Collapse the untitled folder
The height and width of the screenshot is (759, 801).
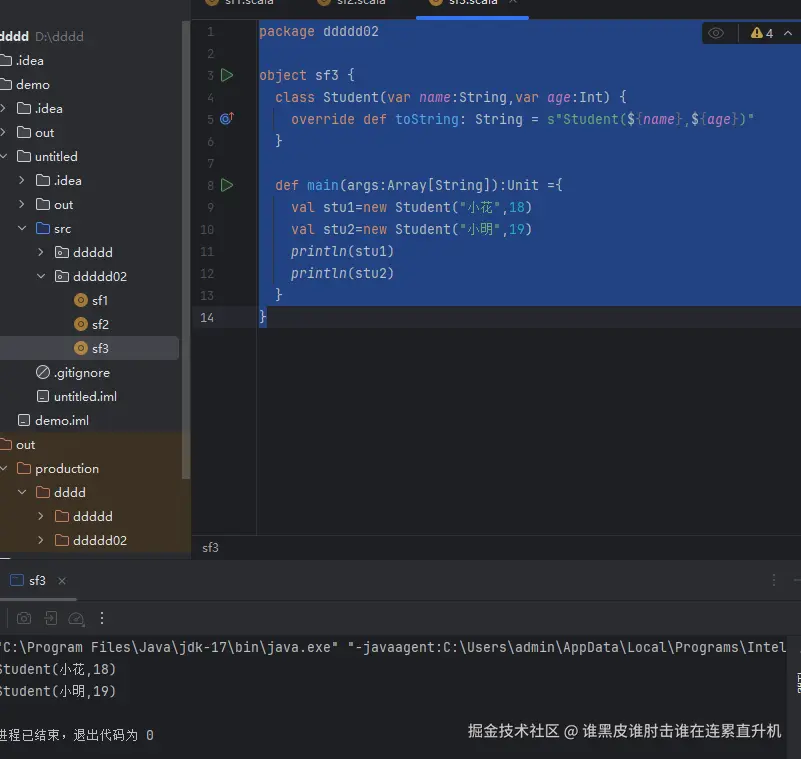pyautogui.click(x=4, y=156)
